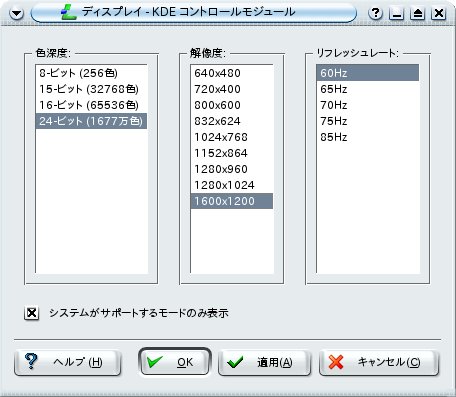Image resolution: width=456 pixels, height=397 pixels.
Task: Choose 640x480 resolution
Action: pos(232,73)
